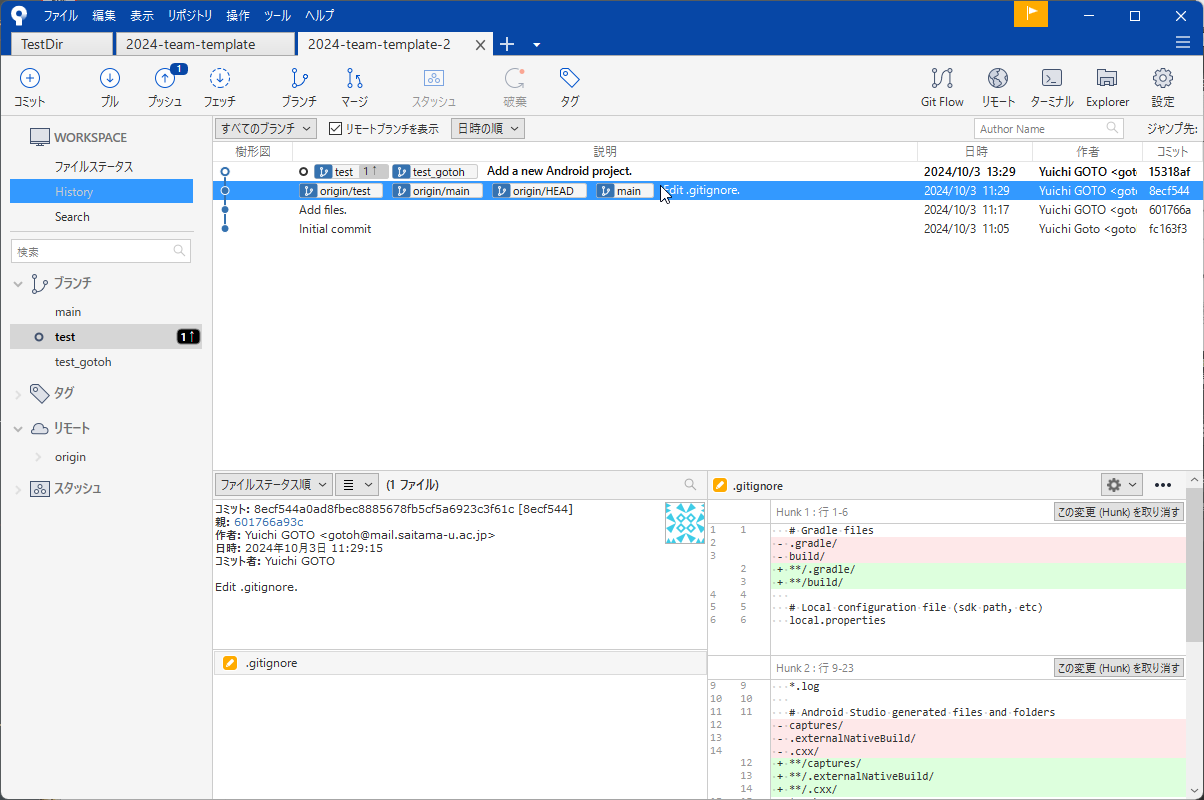Pull changes with the Pull icon

[x=110, y=79]
